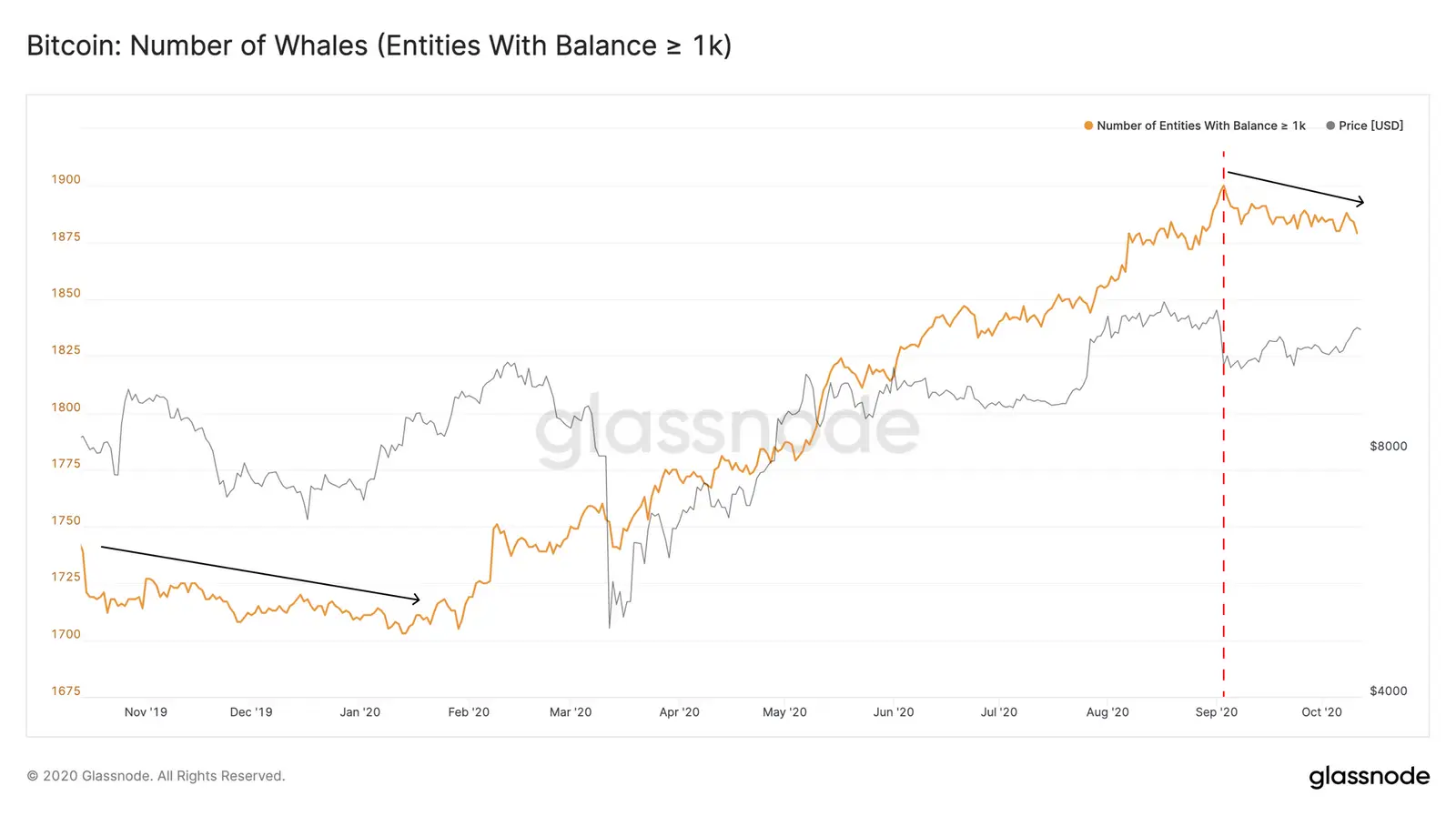Toggle the 'Number of Entities With Balance ≥ 1k' series label
The width and height of the screenshot is (1456, 816).
1200,126
